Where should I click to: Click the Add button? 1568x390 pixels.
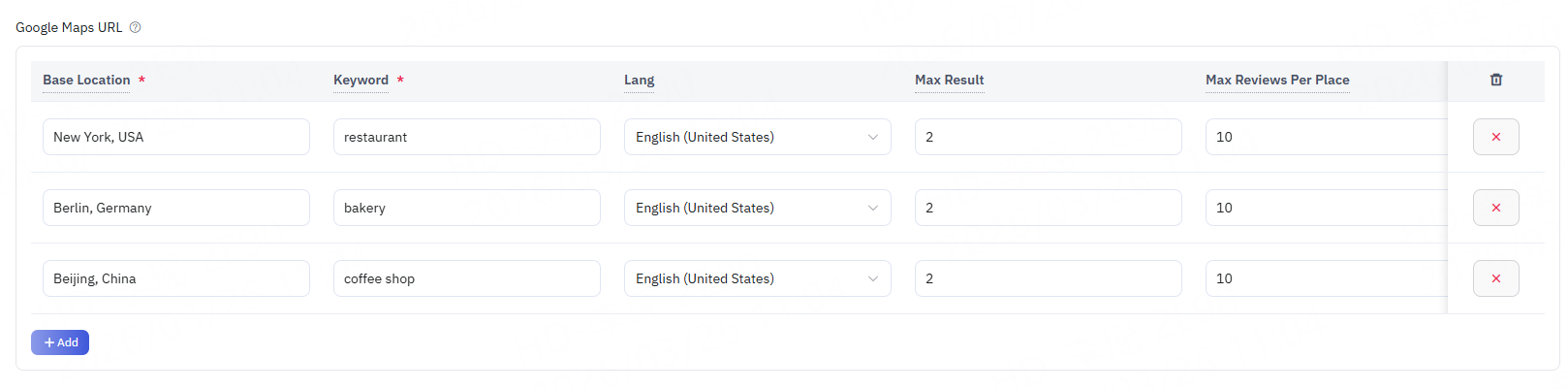coord(60,342)
